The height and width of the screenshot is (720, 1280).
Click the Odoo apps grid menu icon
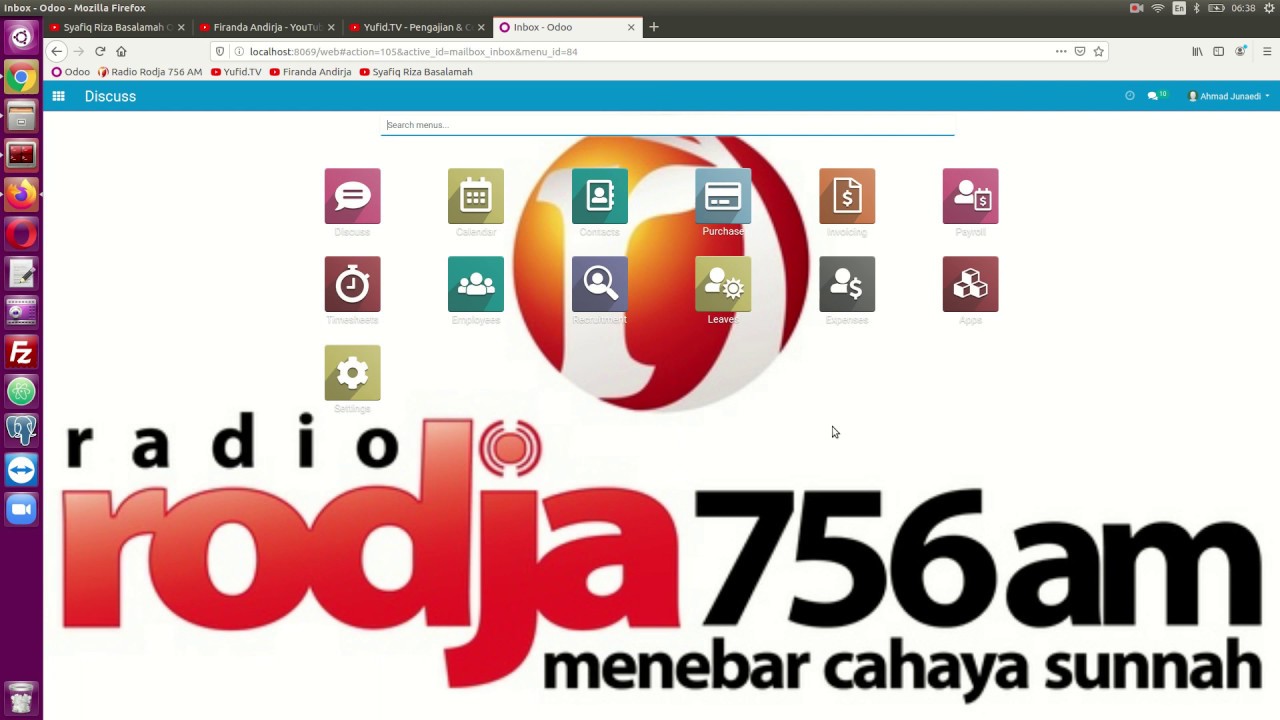click(x=59, y=96)
